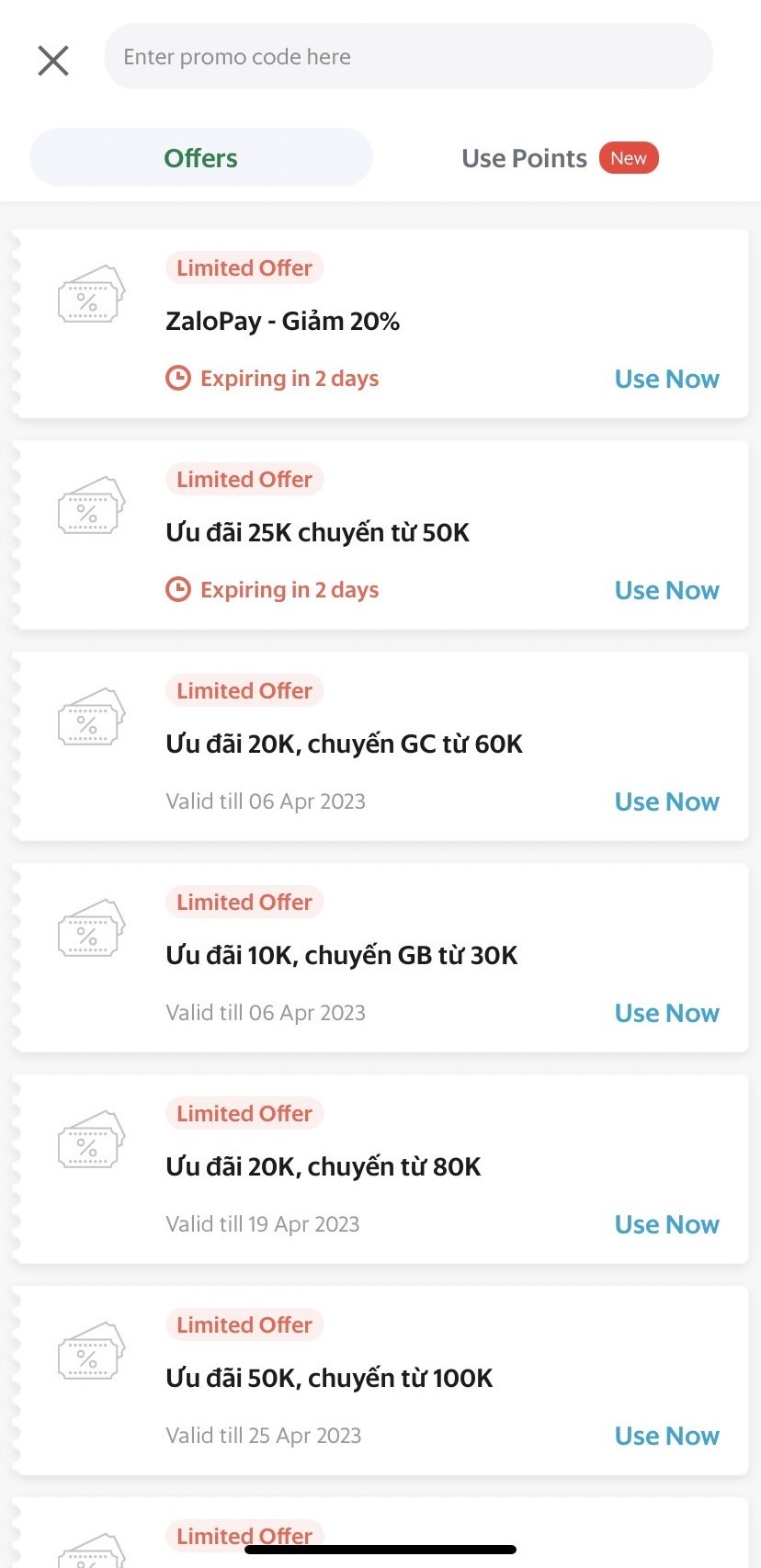Tap the red New badge
The width and height of the screenshot is (761, 1568).
point(629,158)
